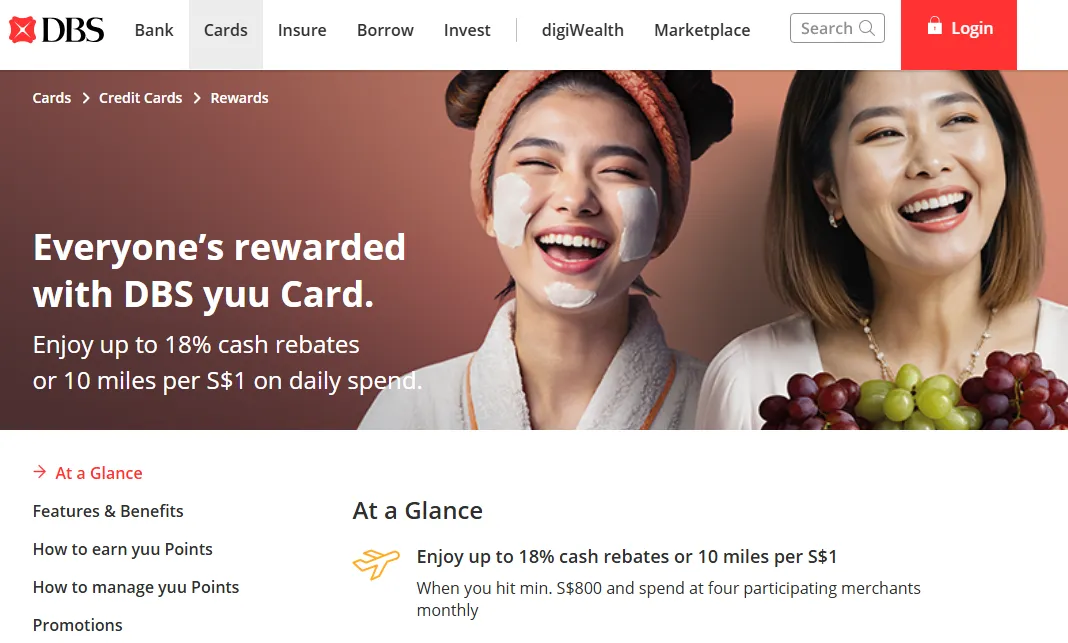1068x643 pixels.
Task: Click the DBS logo
Action: pos(57,30)
